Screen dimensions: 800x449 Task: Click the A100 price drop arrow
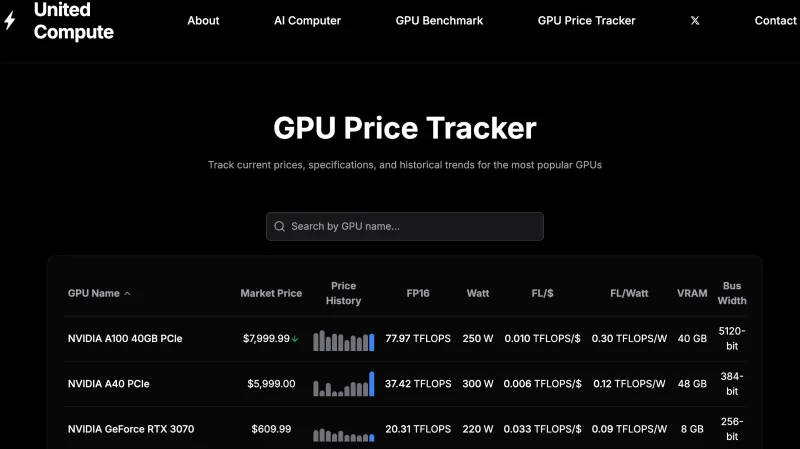click(295, 339)
